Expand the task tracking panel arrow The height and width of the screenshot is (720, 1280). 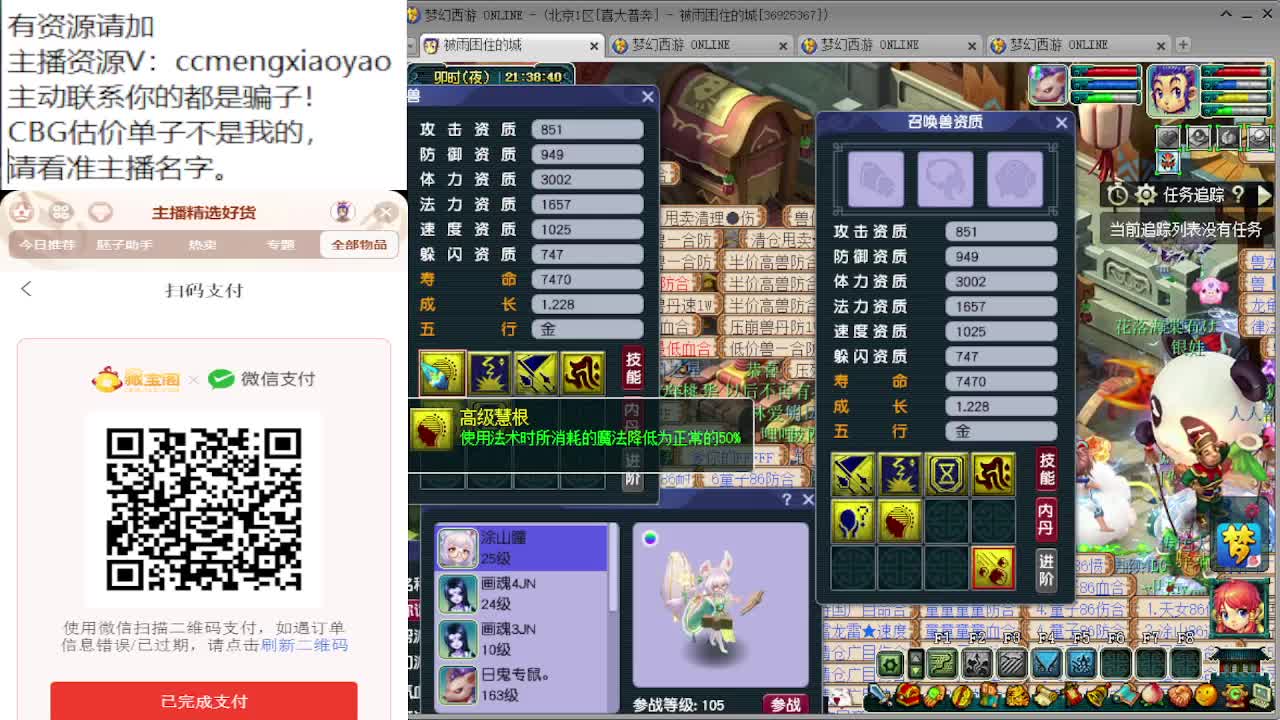pos(1263,195)
